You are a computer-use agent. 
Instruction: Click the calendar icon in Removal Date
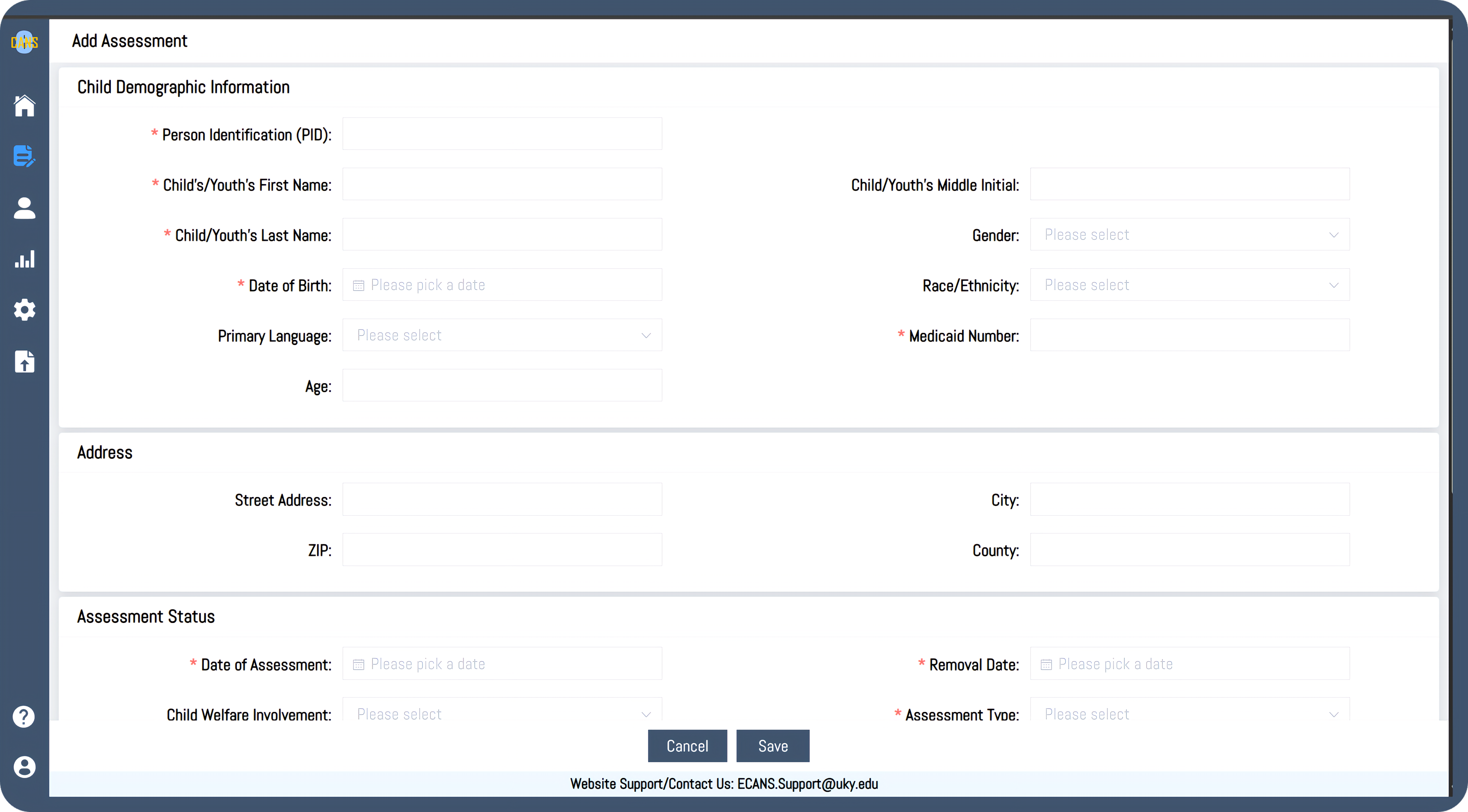pos(1046,664)
